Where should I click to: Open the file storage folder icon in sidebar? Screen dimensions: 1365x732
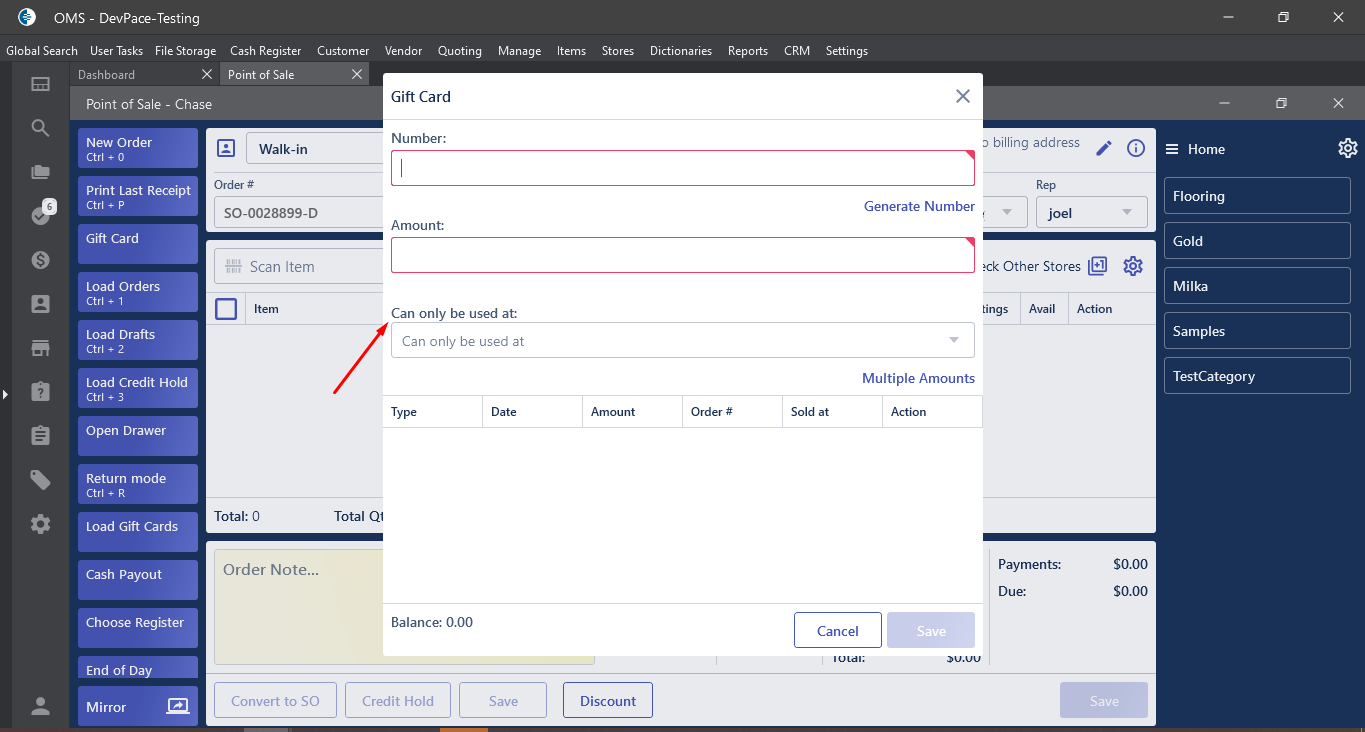pyautogui.click(x=40, y=172)
